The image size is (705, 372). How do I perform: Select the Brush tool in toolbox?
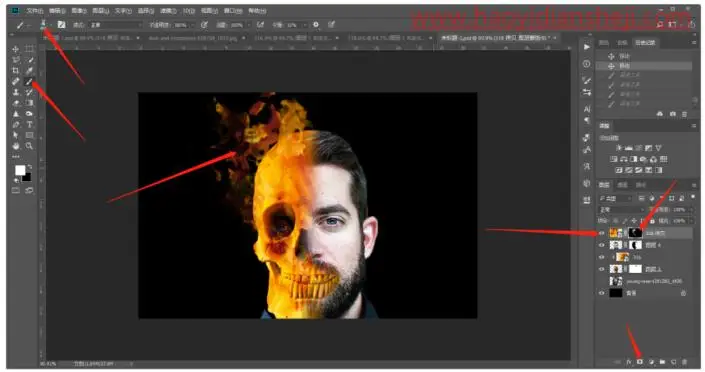29,81
